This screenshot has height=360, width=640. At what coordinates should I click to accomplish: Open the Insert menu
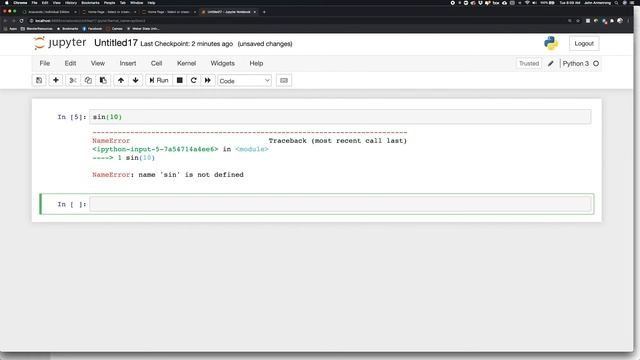click(128, 63)
